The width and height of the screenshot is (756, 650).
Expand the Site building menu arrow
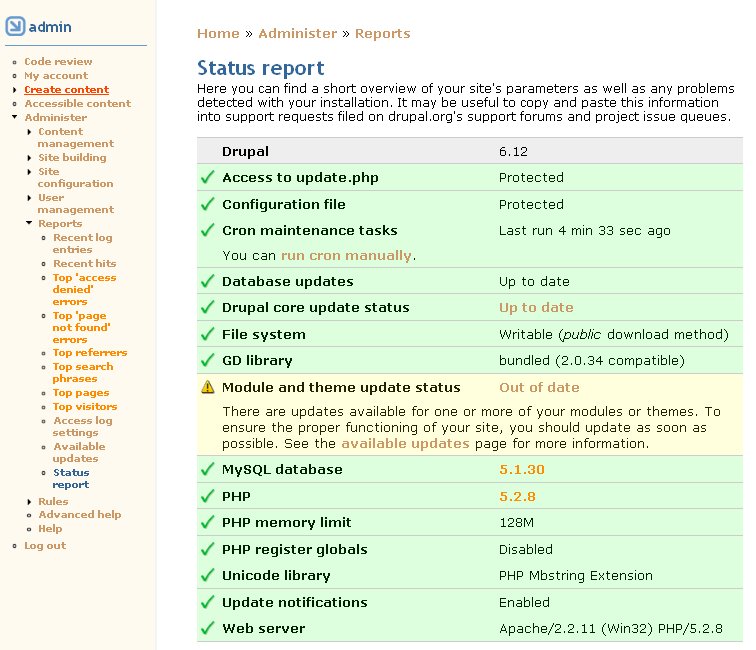(29, 158)
